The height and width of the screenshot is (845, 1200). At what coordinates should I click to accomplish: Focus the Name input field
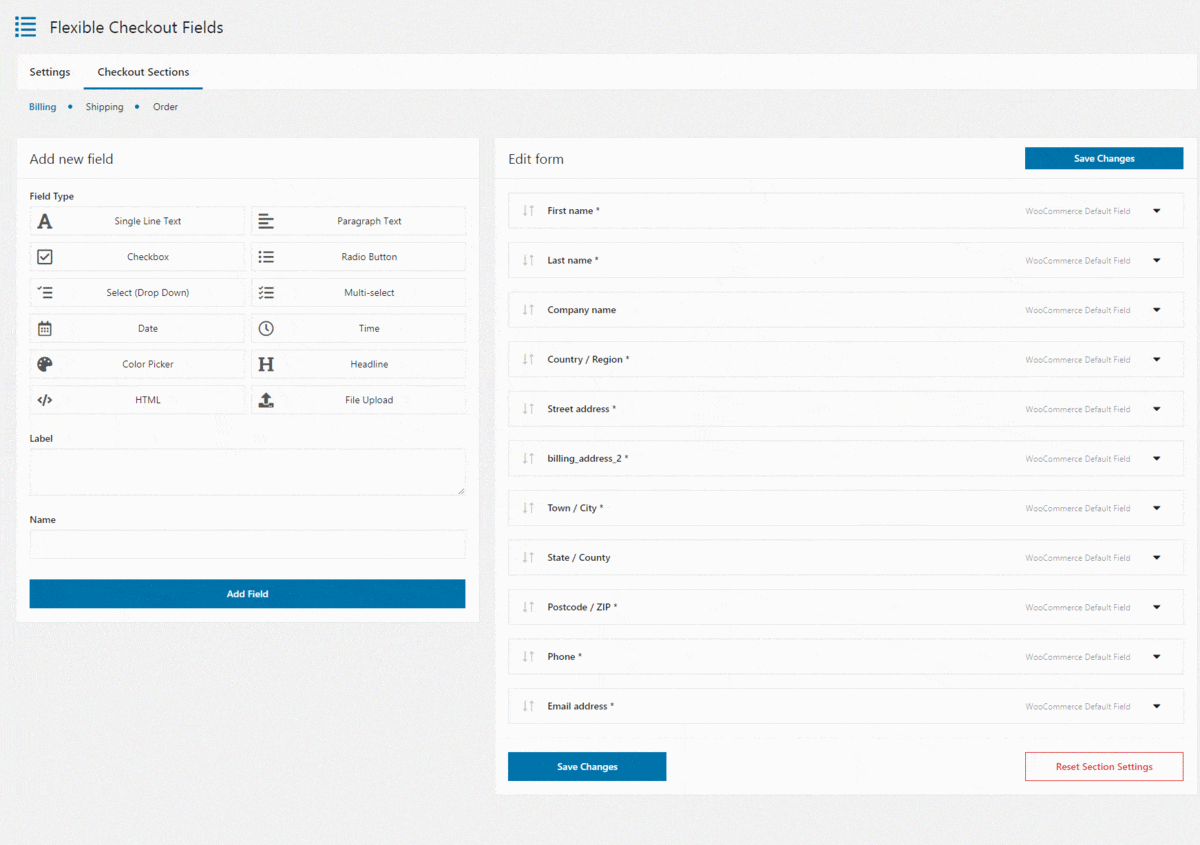(247, 544)
